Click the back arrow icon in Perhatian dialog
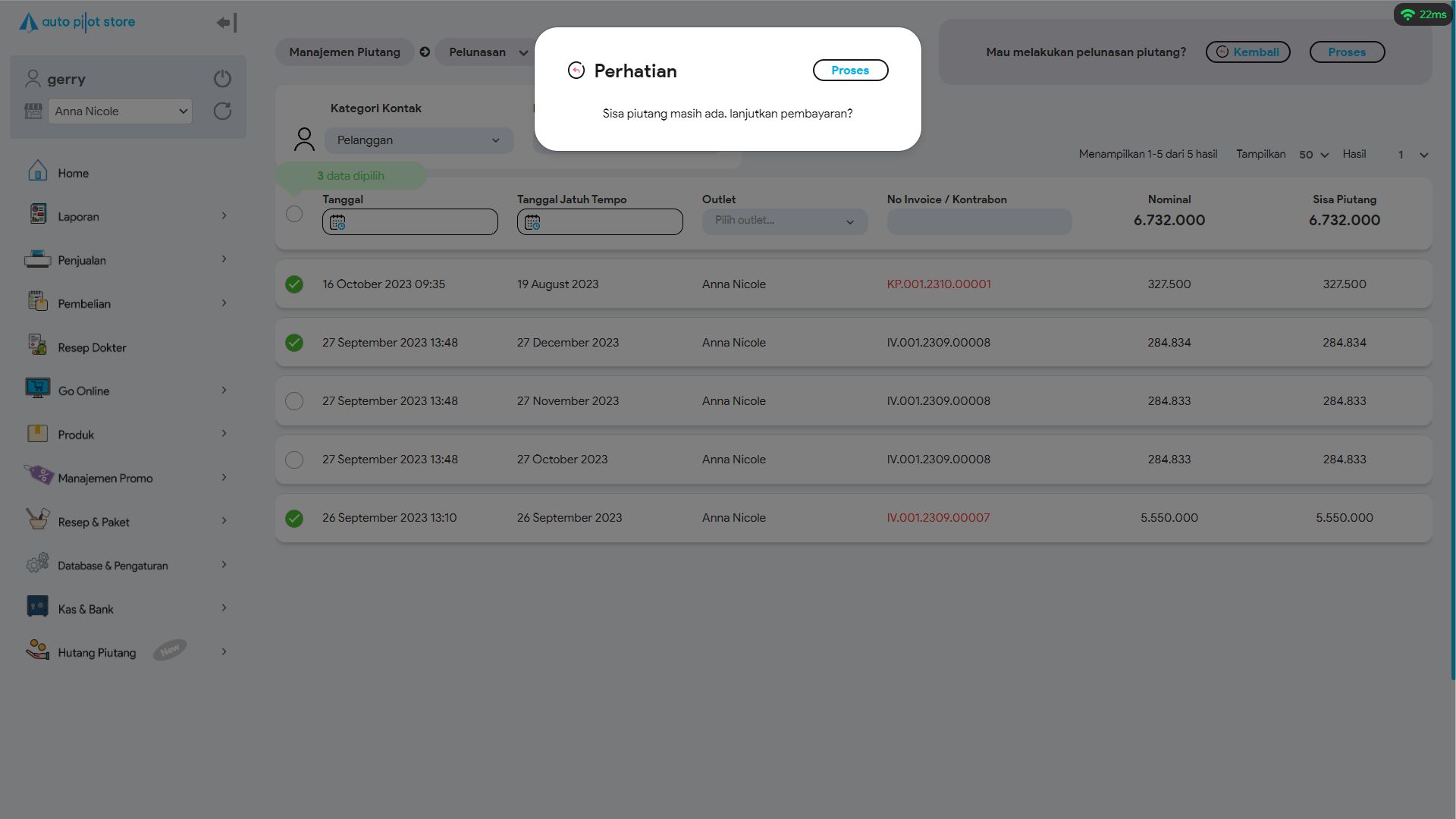The height and width of the screenshot is (819, 1456). tap(576, 71)
